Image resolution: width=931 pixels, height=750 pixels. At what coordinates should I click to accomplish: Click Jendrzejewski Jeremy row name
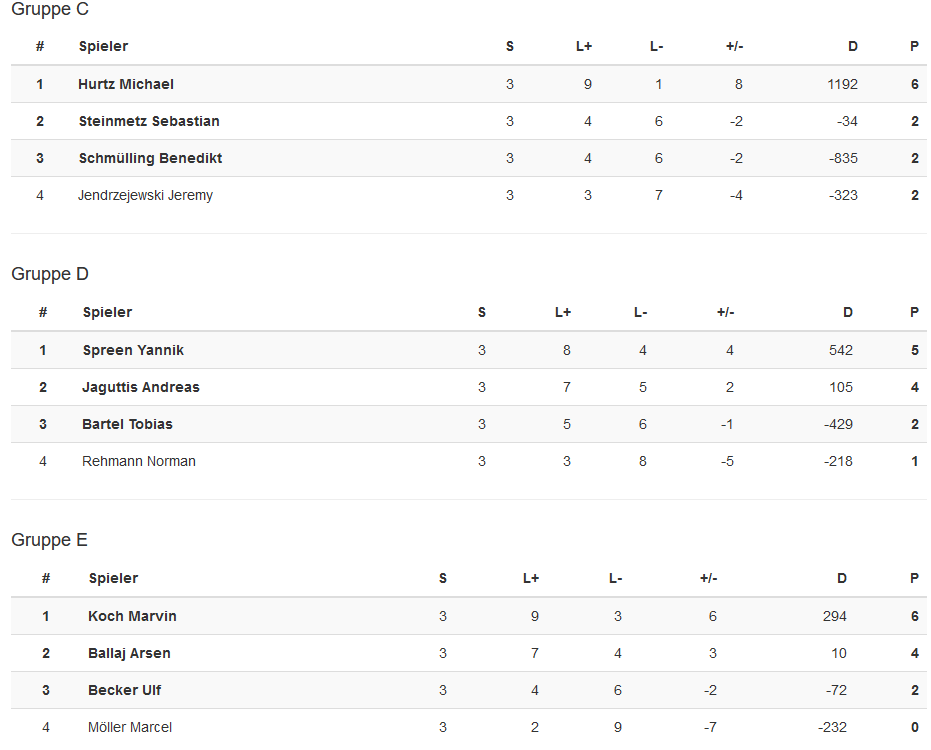click(145, 196)
